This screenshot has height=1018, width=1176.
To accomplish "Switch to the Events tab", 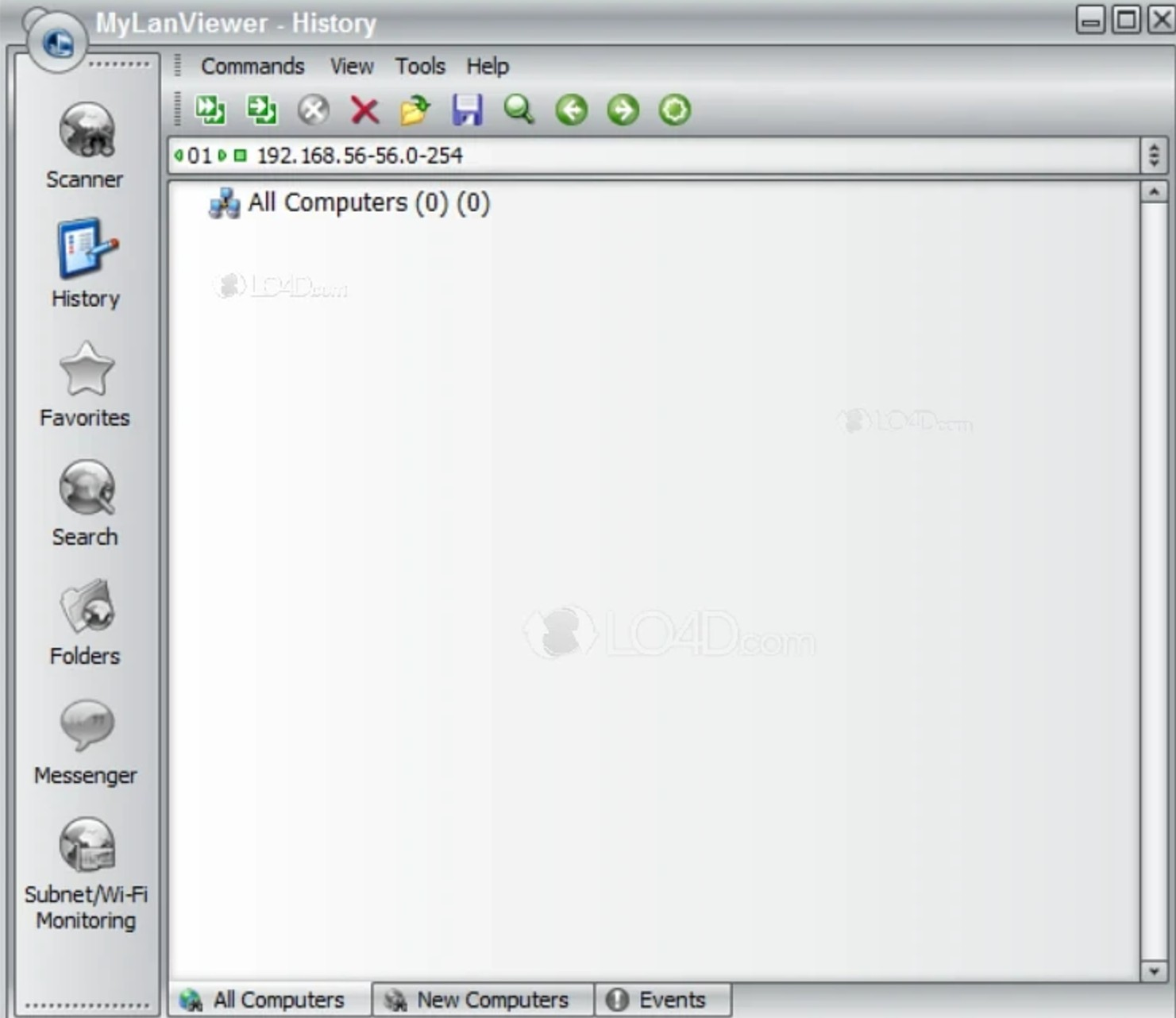I will tap(662, 1000).
